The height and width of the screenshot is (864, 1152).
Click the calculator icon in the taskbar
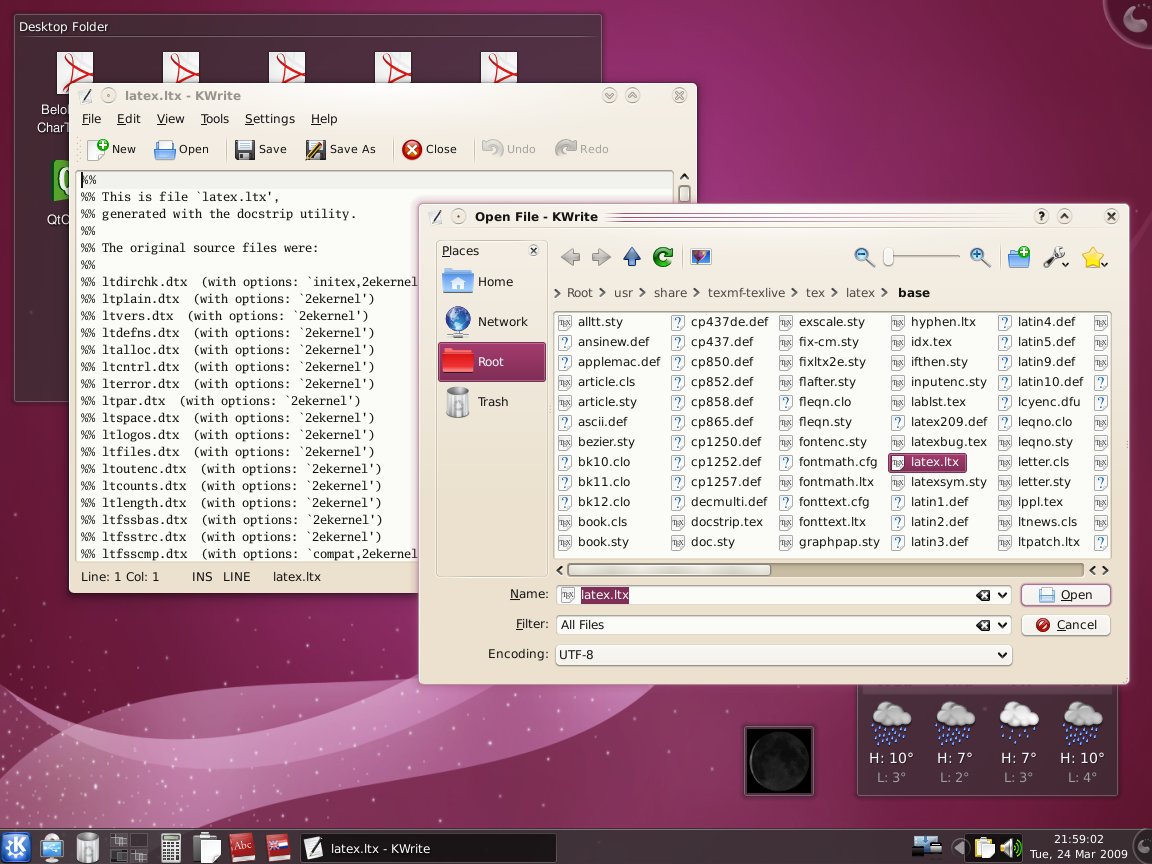click(170, 848)
